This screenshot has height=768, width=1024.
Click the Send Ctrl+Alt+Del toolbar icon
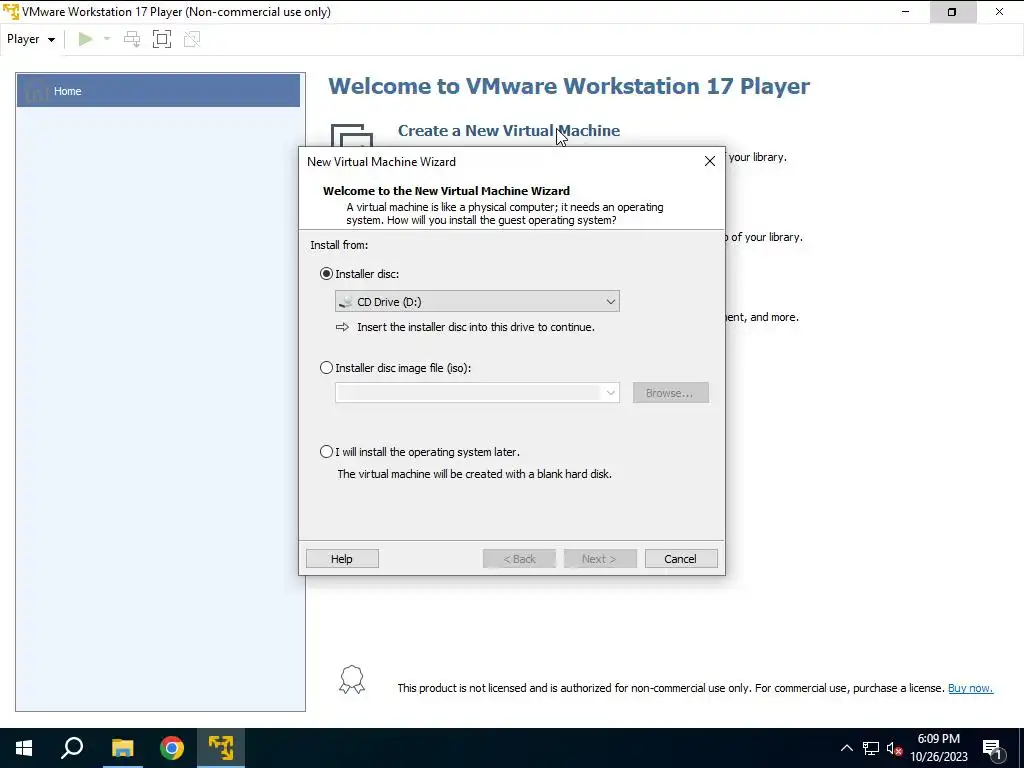(x=132, y=39)
